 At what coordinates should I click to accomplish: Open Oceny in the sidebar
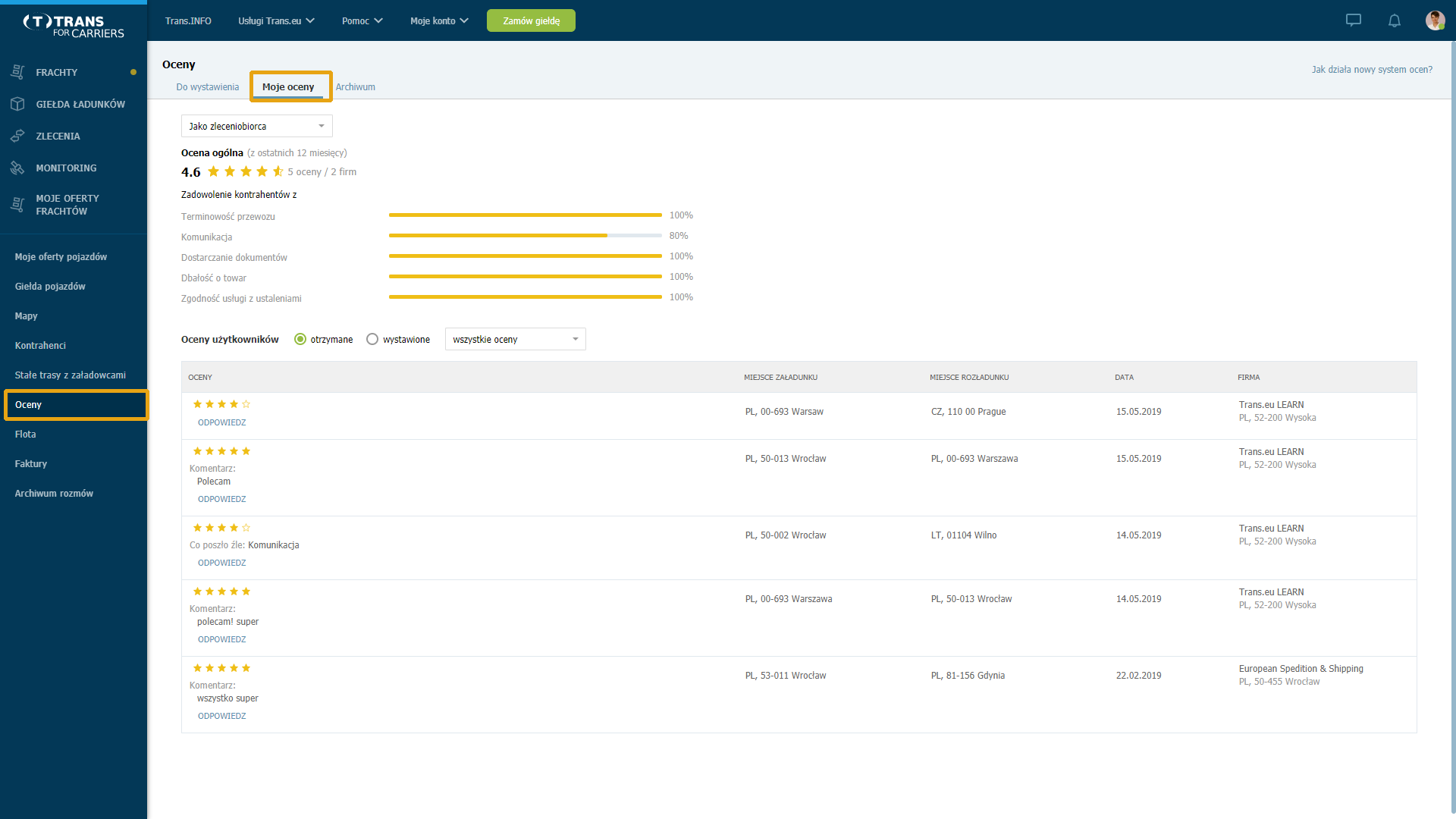pyautogui.click(x=76, y=404)
